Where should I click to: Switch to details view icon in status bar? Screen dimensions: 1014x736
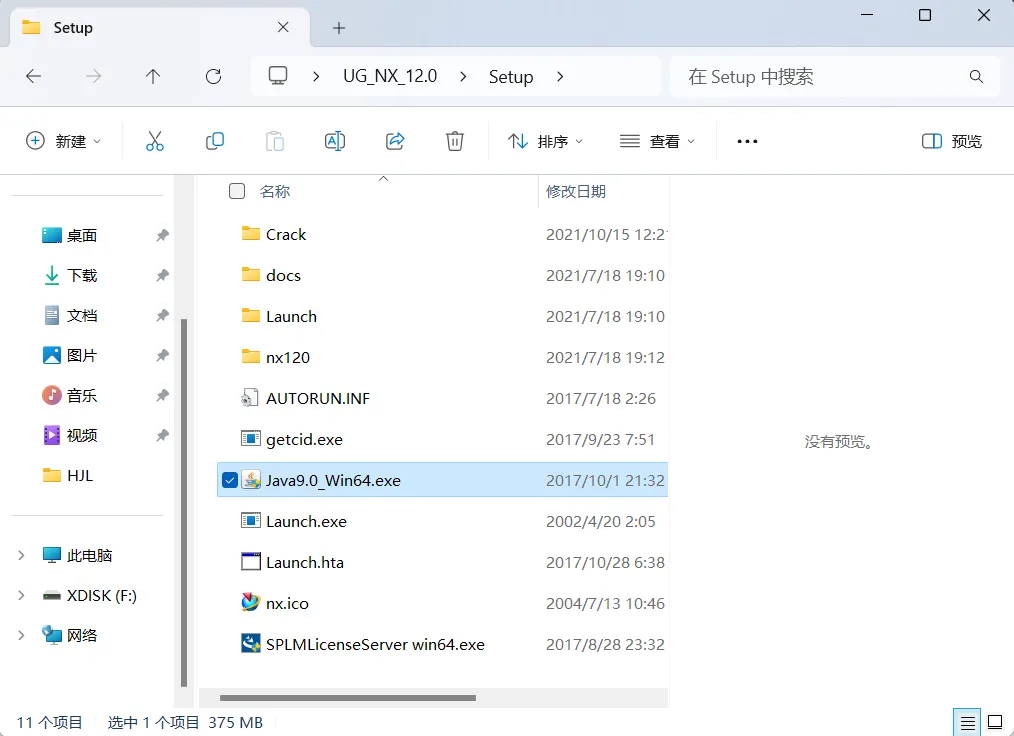pos(967,722)
